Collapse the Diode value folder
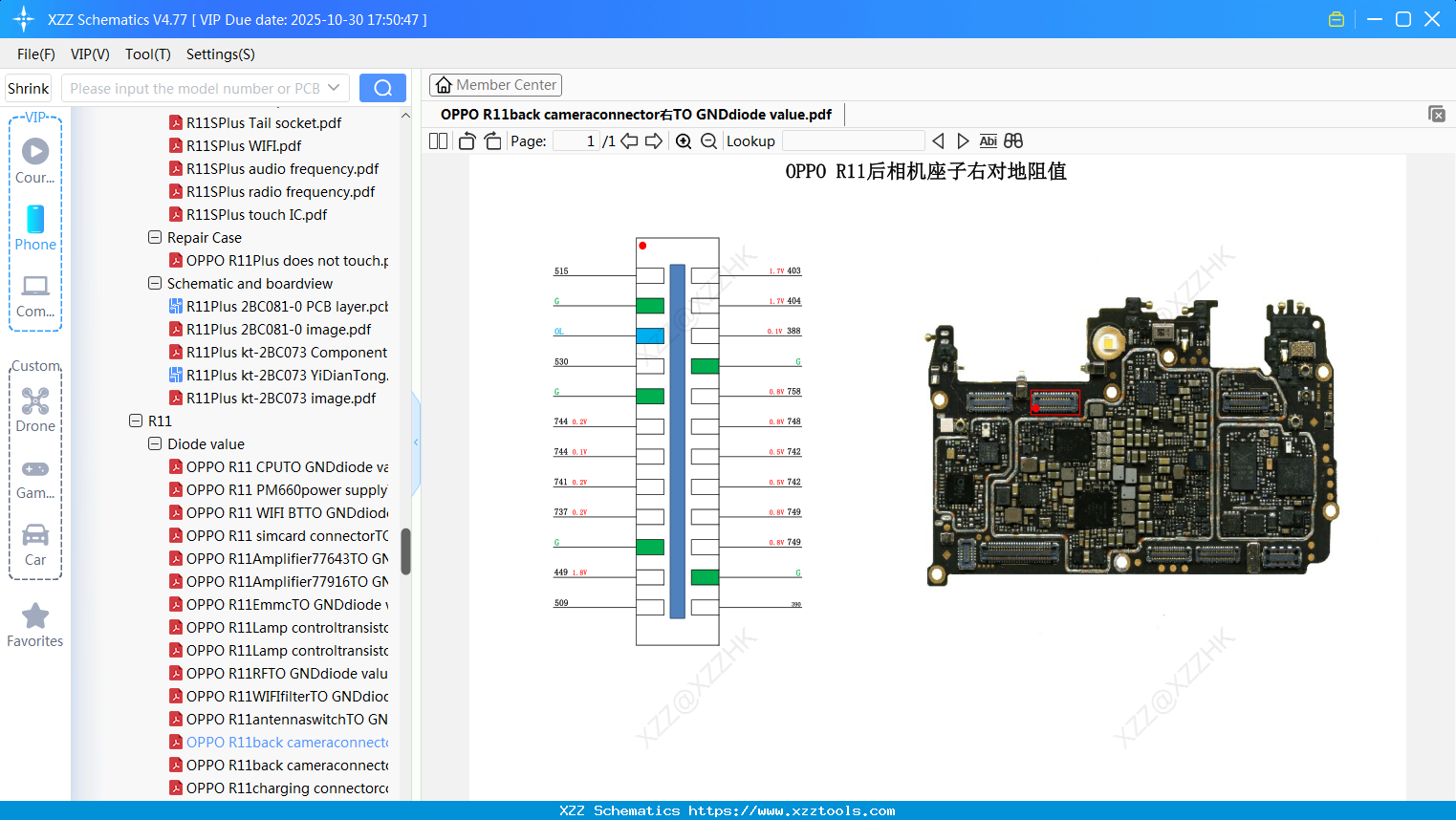 [155, 443]
